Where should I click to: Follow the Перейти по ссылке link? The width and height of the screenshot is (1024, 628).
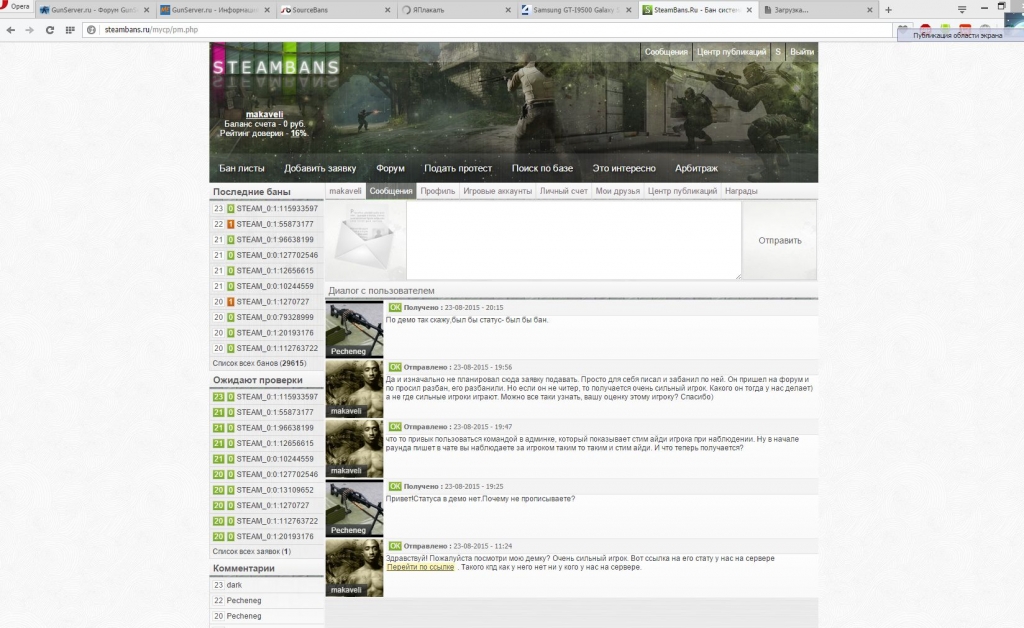[420, 567]
